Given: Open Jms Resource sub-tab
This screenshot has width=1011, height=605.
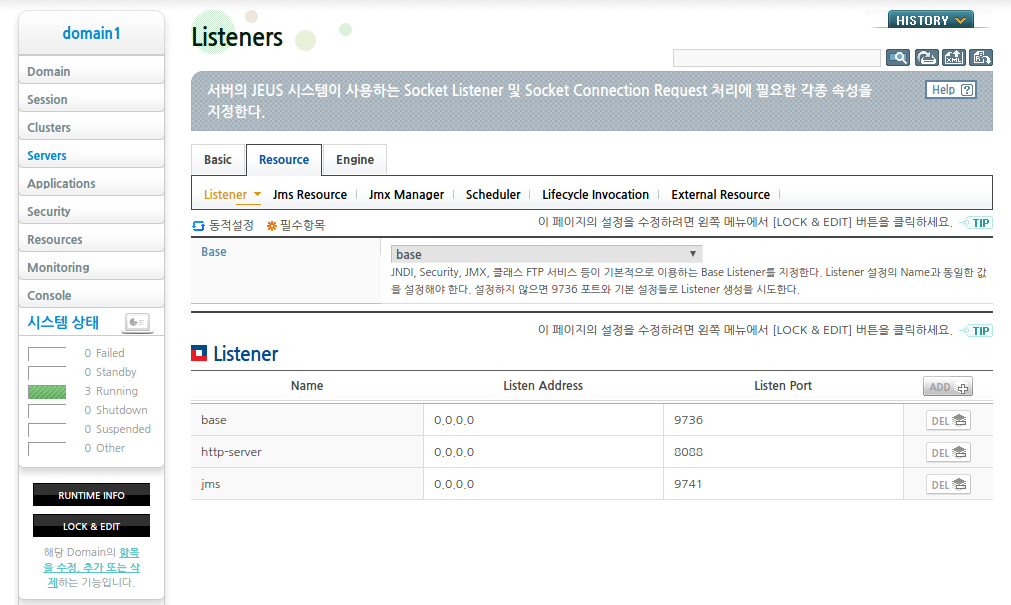Looking at the screenshot, I should [309, 195].
